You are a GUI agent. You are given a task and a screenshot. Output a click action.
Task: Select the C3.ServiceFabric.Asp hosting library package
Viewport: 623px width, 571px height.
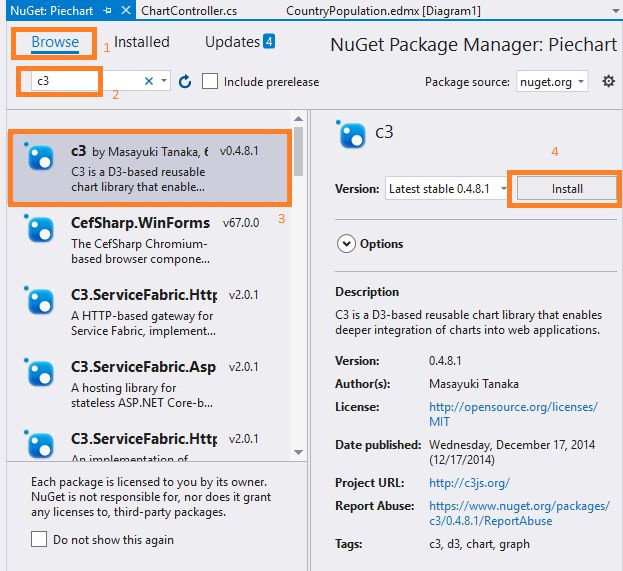tap(150, 384)
